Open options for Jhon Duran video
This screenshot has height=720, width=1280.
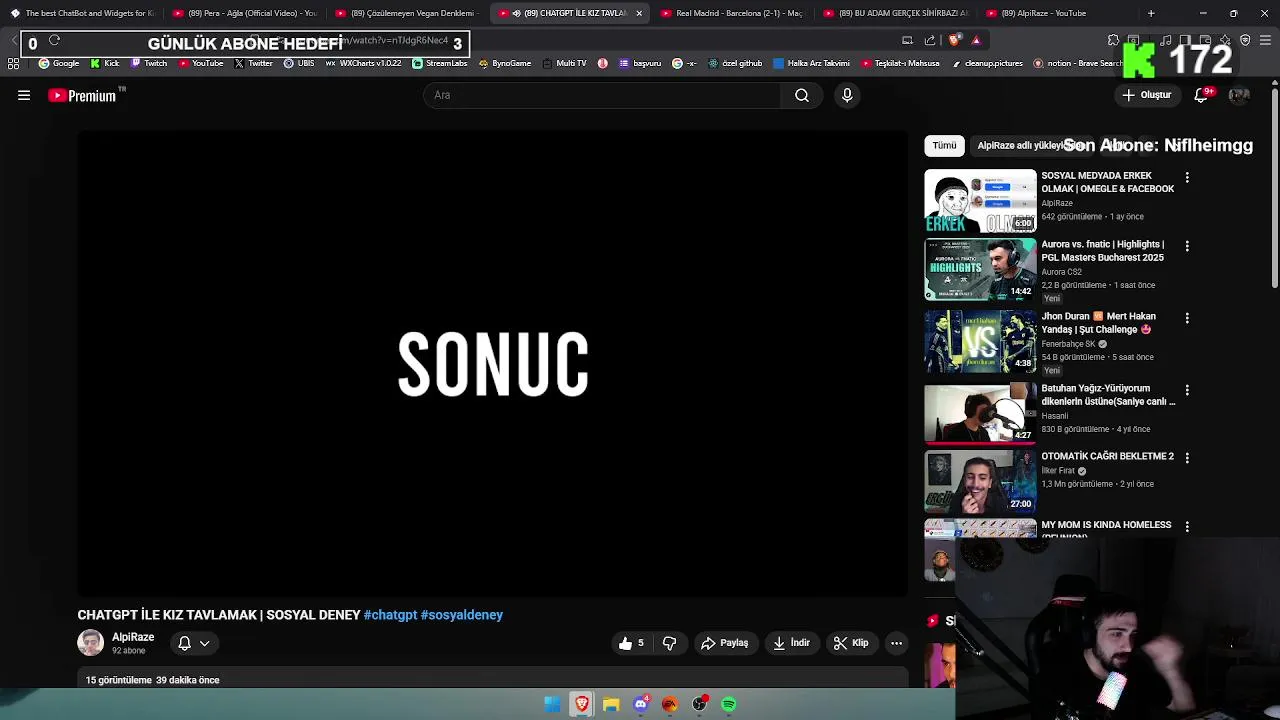(1187, 317)
